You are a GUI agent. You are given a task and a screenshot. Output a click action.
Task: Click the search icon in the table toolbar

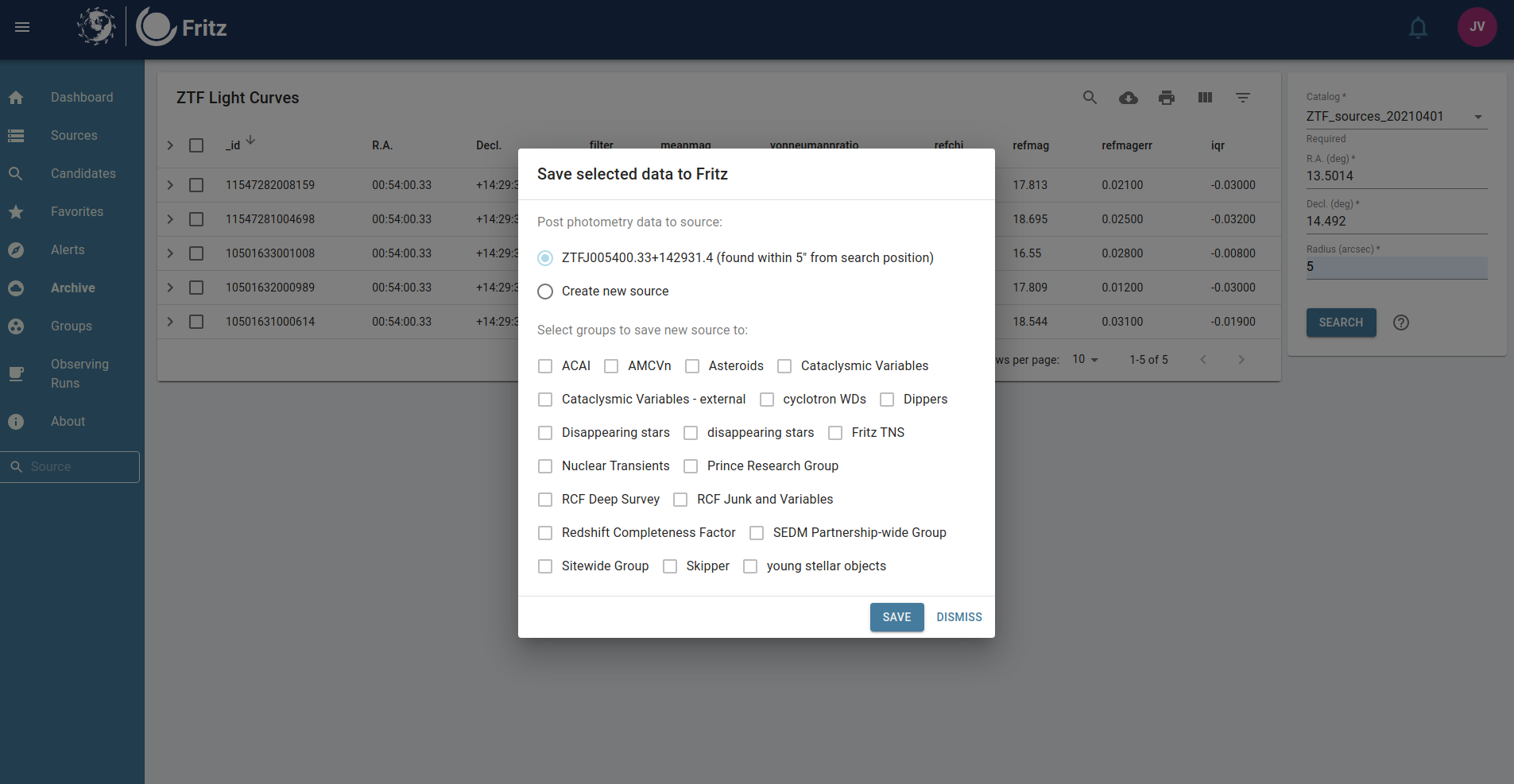point(1090,98)
